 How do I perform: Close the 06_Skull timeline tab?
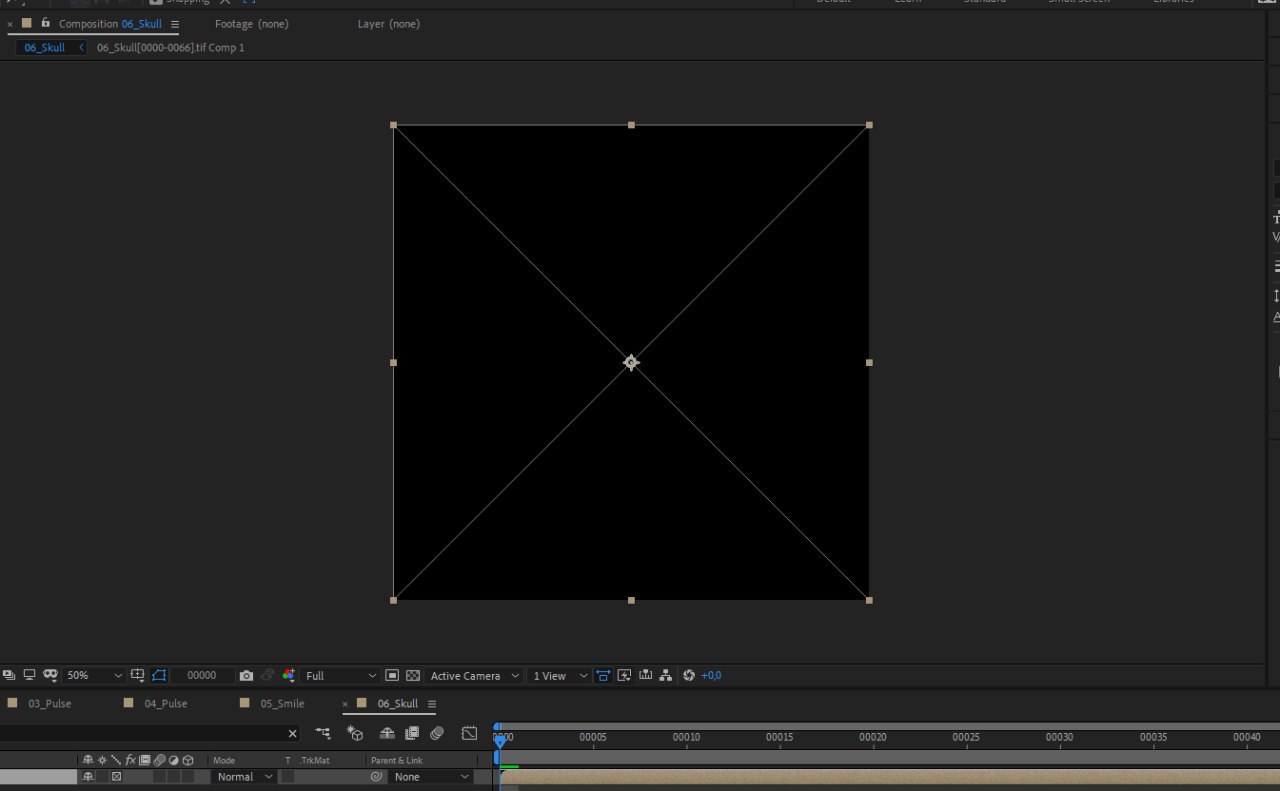346,704
